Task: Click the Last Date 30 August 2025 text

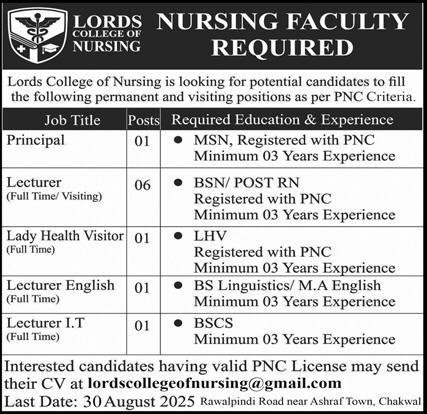Action: (x=99, y=401)
